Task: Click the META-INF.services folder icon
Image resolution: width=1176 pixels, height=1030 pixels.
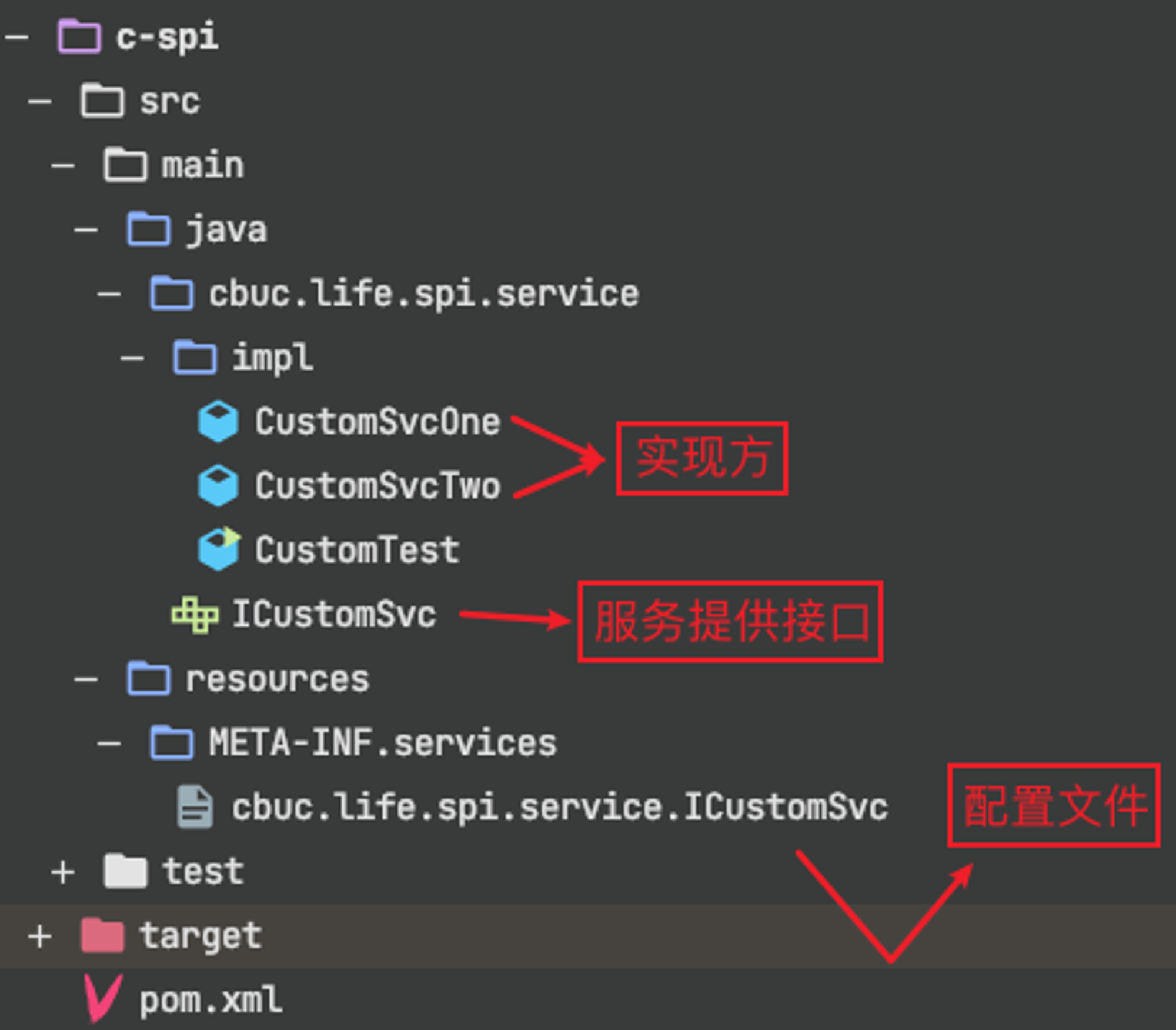Action: pyautogui.click(x=172, y=742)
